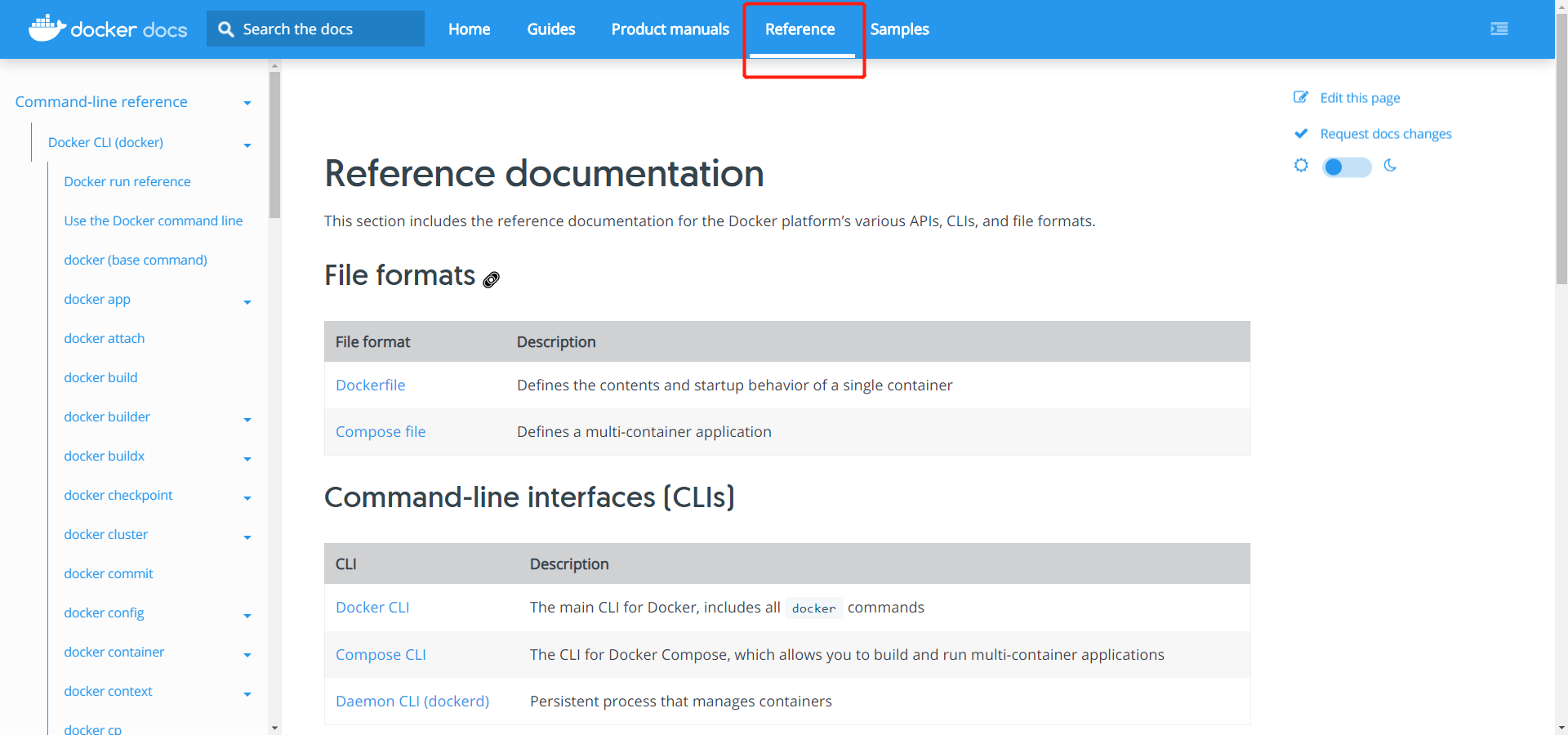Toggle the dark mode switch

click(x=1346, y=167)
